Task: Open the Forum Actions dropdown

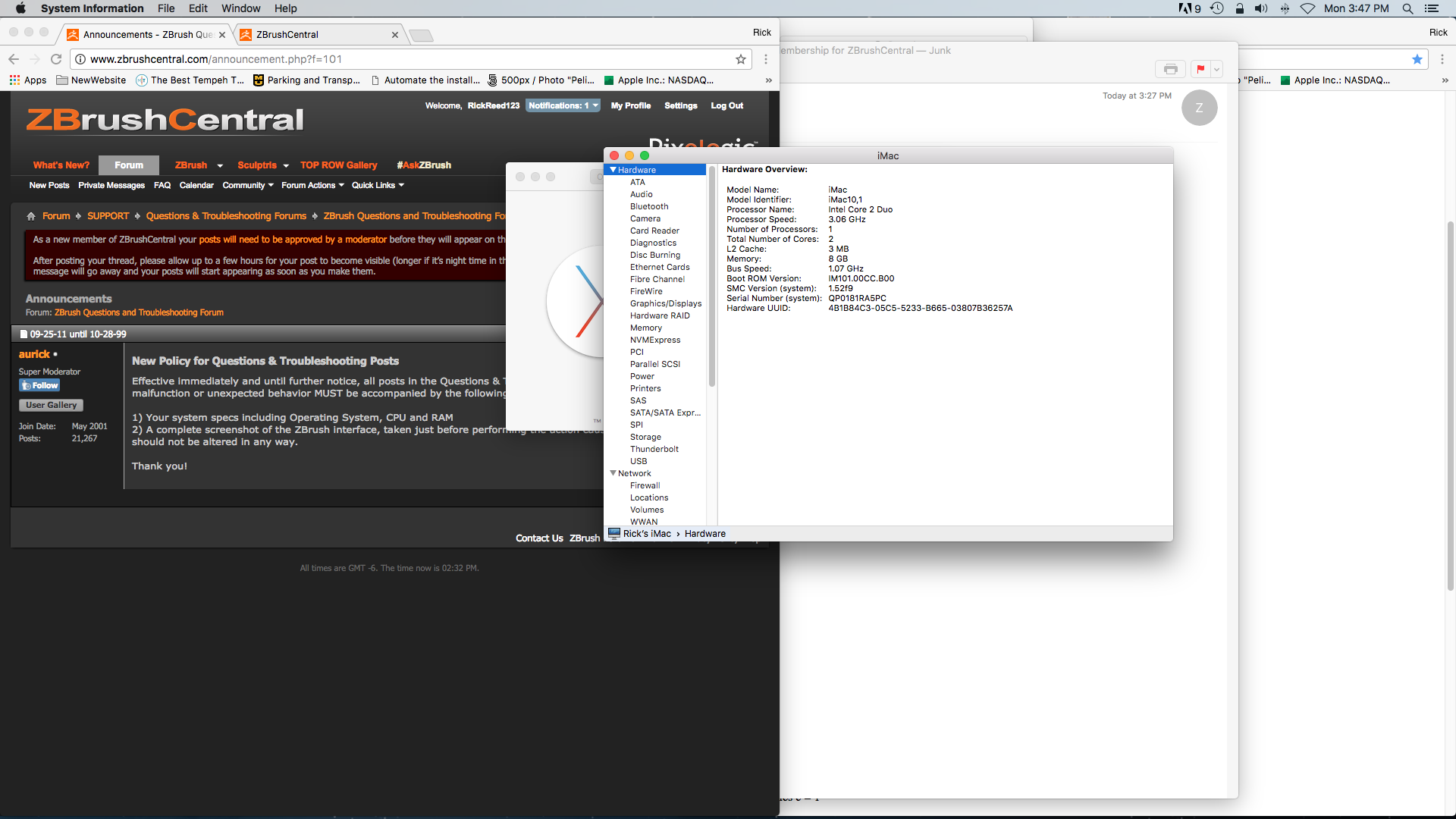Action: [x=312, y=185]
